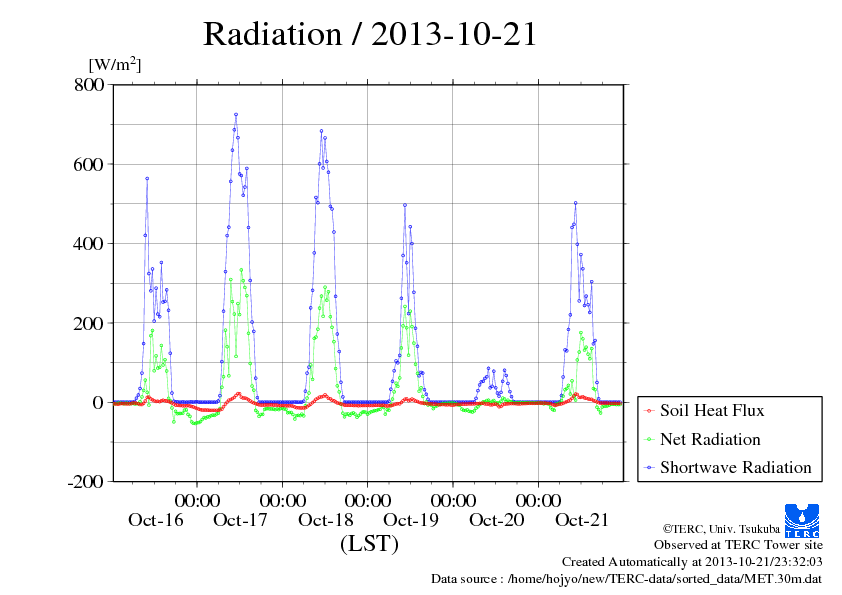This screenshot has height=595, width=842.
Task: Click the 00:00 label above Oct-21
Action: click(x=538, y=500)
